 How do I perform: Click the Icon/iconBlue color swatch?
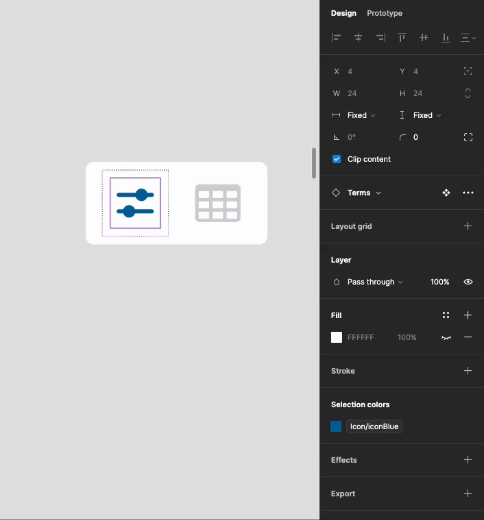336,426
